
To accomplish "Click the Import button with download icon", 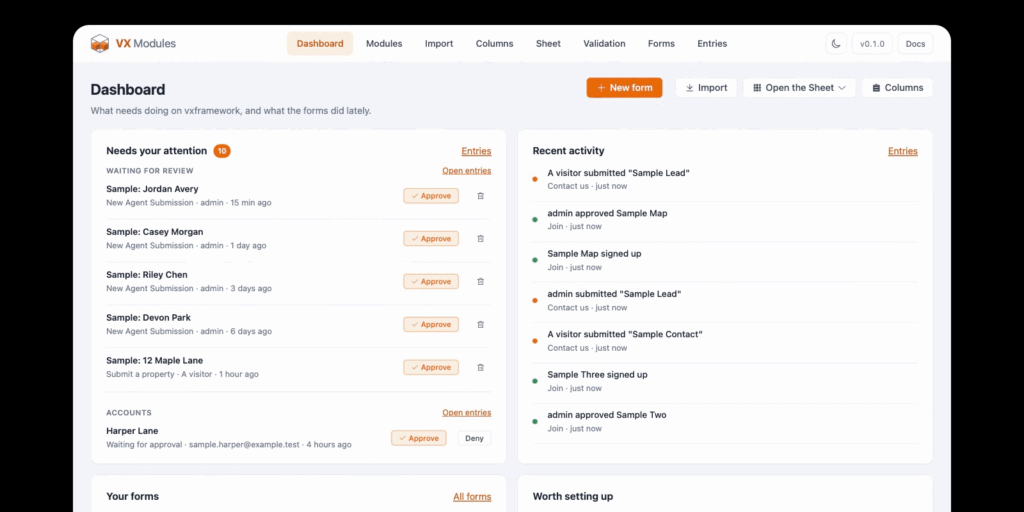I will click(706, 88).
